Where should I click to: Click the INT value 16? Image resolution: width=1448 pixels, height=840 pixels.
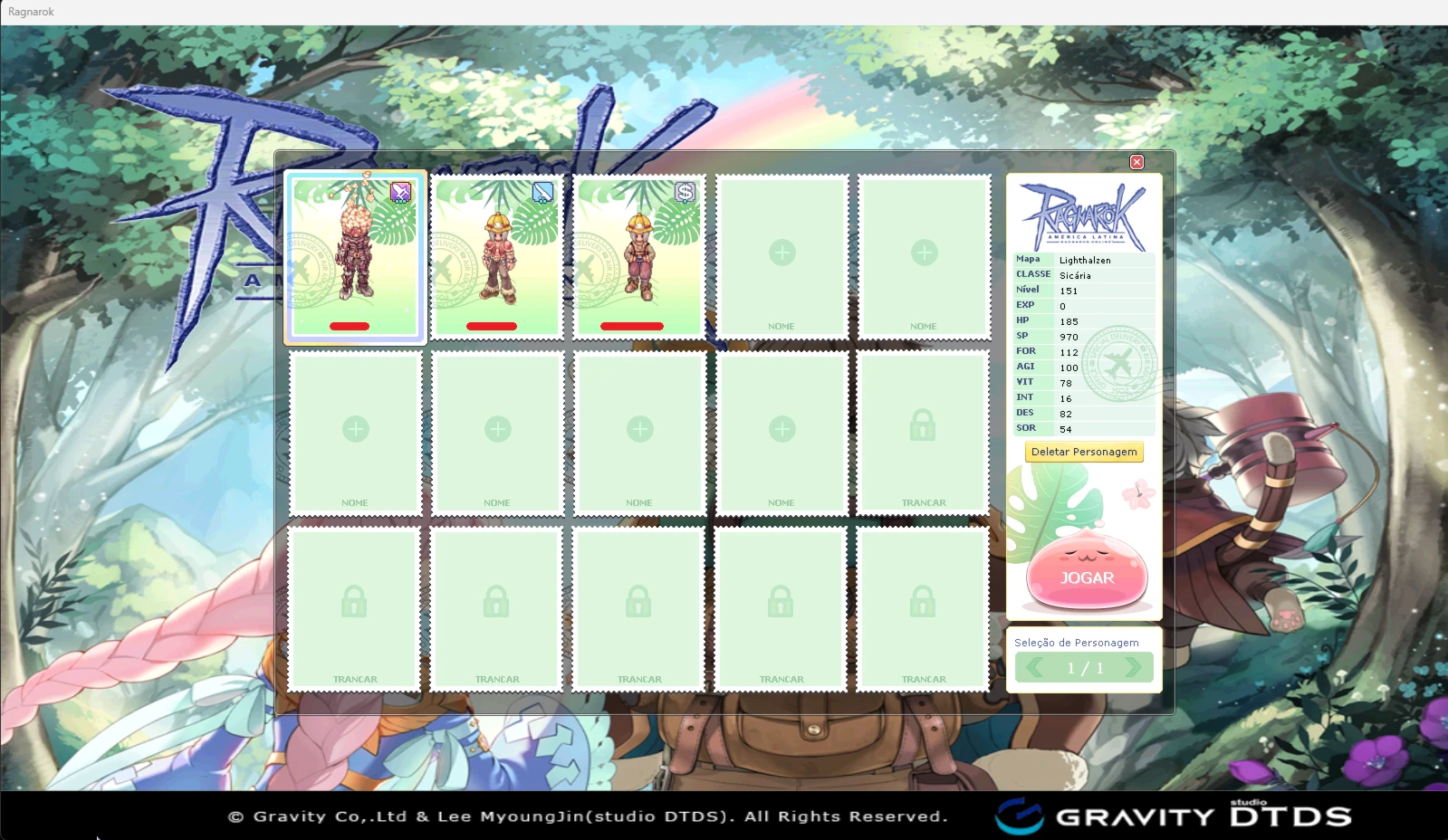click(x=1066, y=399)
